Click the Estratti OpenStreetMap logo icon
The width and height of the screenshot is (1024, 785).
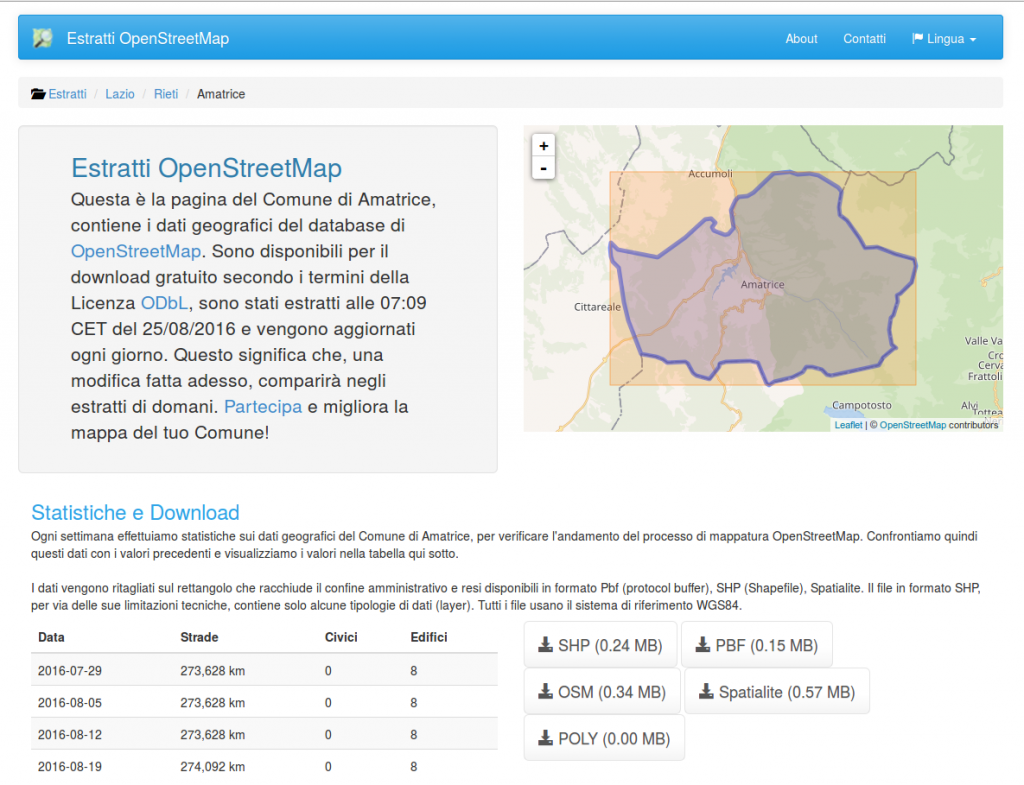click(x=41, y=37)
